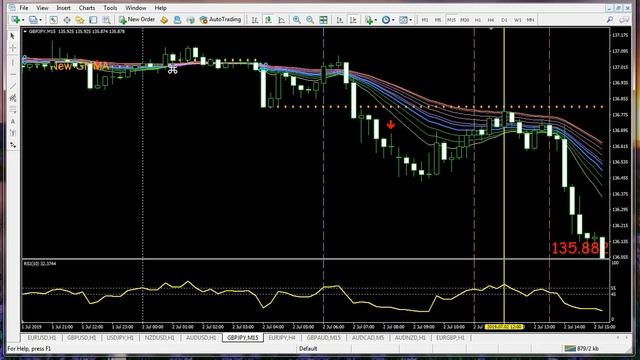This screenshot has width=640, height=360.
Task: Switch to the EURUSD,H1 chart tab
Action: point(42,338)
